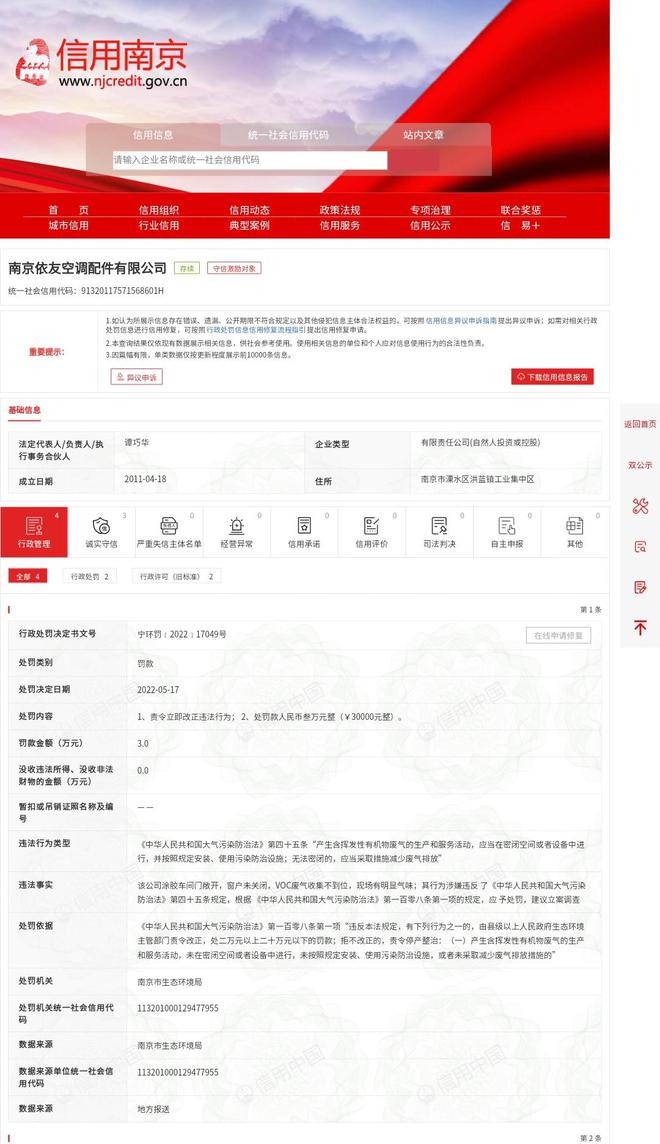Select the 行政许可（旧标准）2 filter tab
The width and height of the screenshot is (660, 1144).
pyautogui.click(x=176, y=576)
